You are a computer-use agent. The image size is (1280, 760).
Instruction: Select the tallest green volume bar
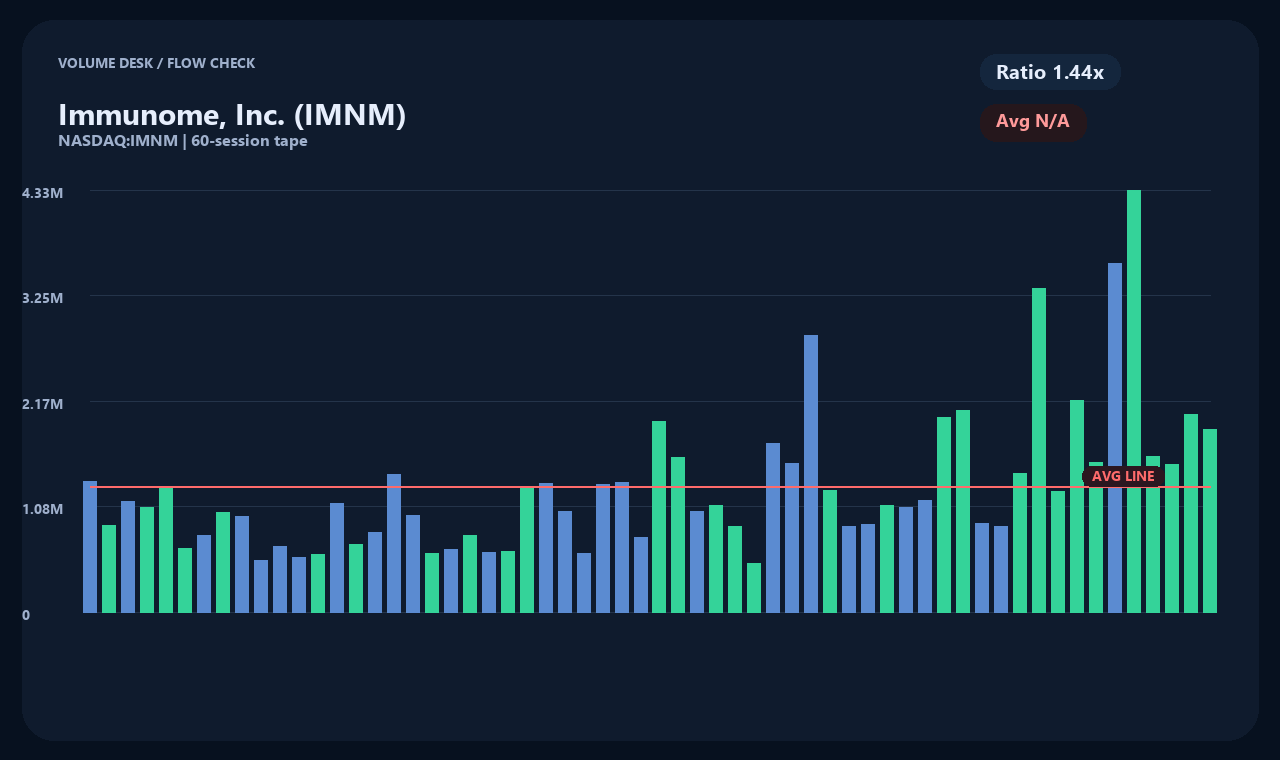[1134, 401]
